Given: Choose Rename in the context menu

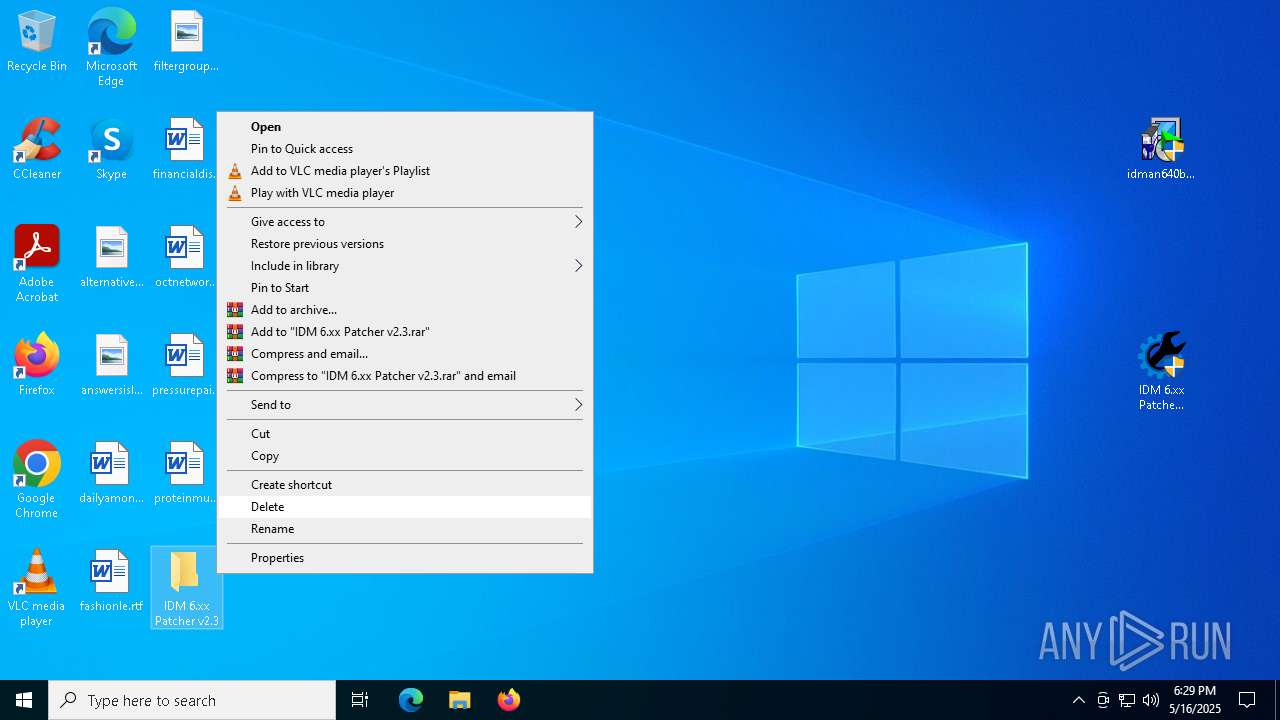Looking at the screenshot, I should point(405,529).
